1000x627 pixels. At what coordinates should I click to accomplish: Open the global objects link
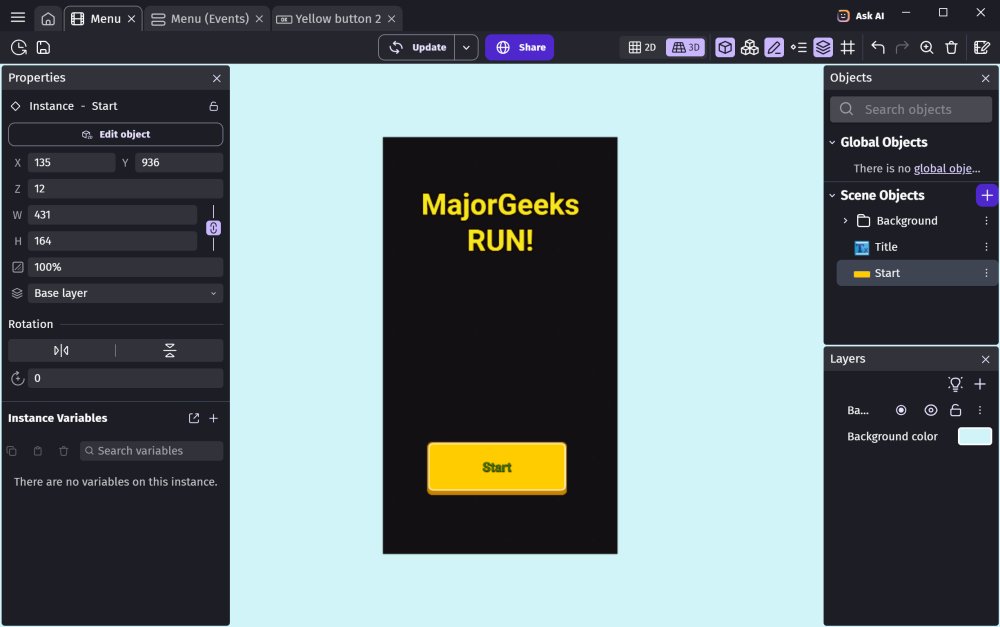pyautogui.click(x=946, y=168)
